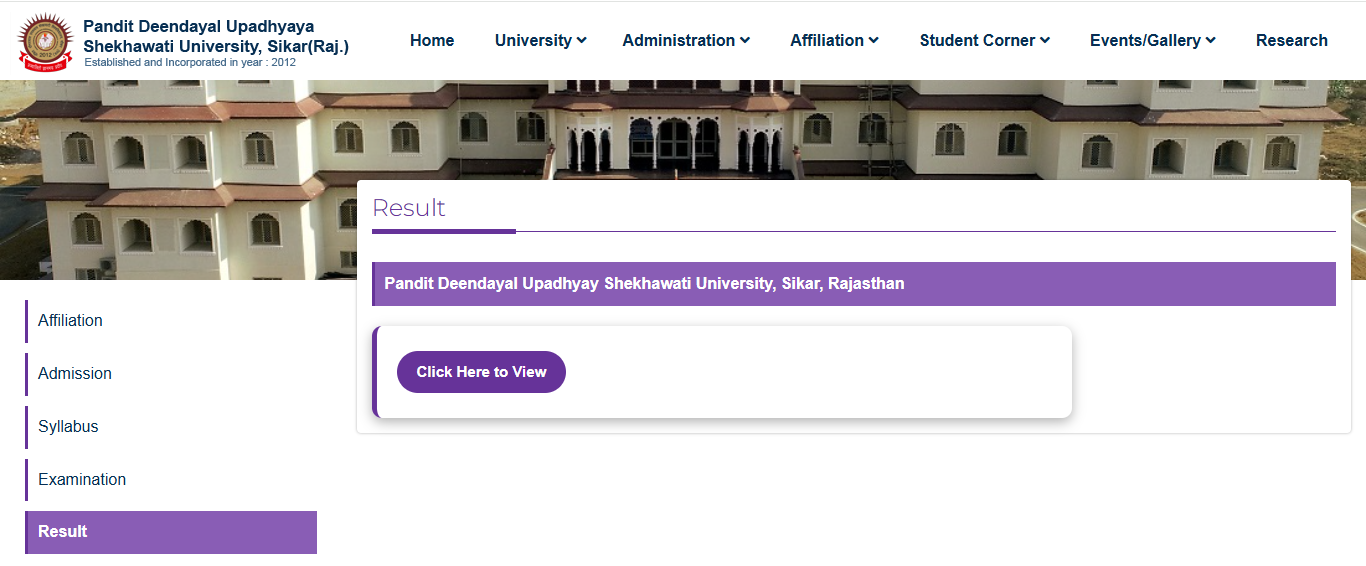Select Syllabus in the sidebar

tap(171, 427)
